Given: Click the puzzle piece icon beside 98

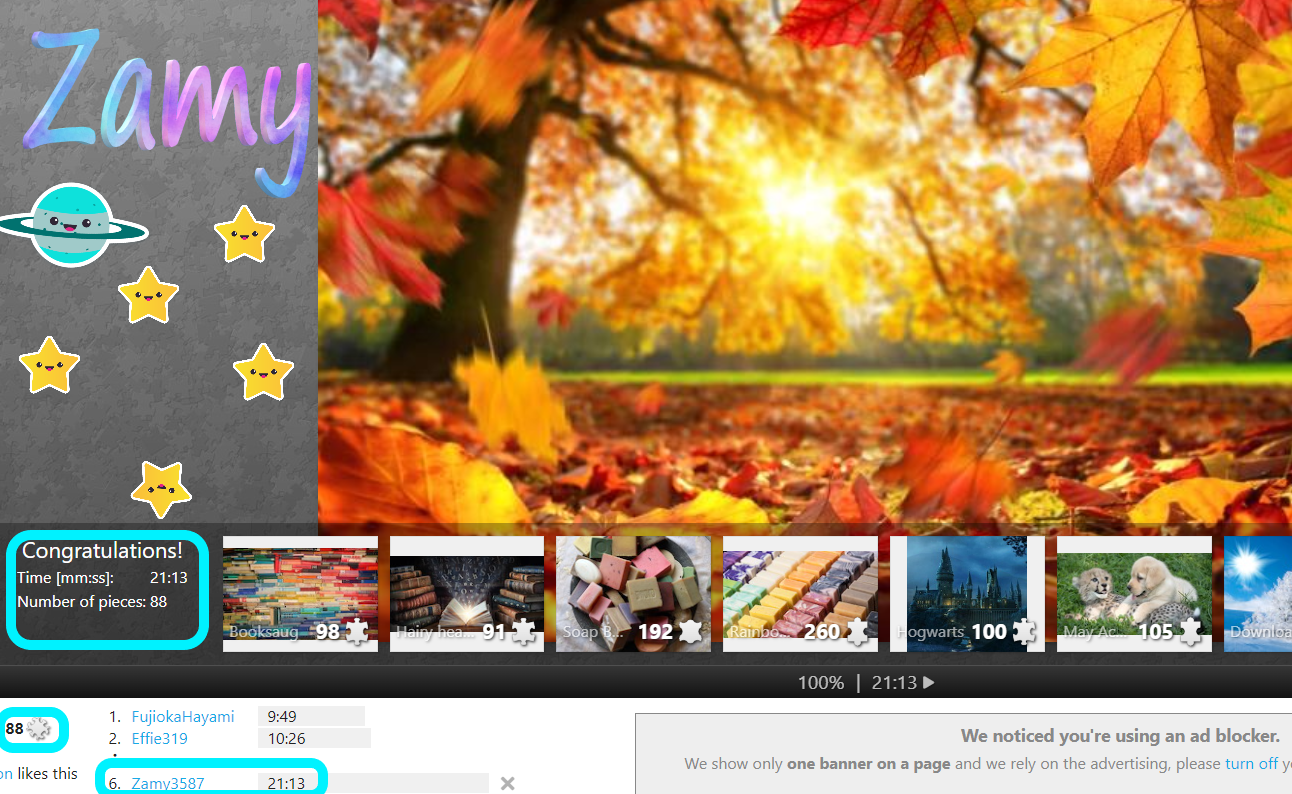Looking at the screenshot, I should (357, 632).
